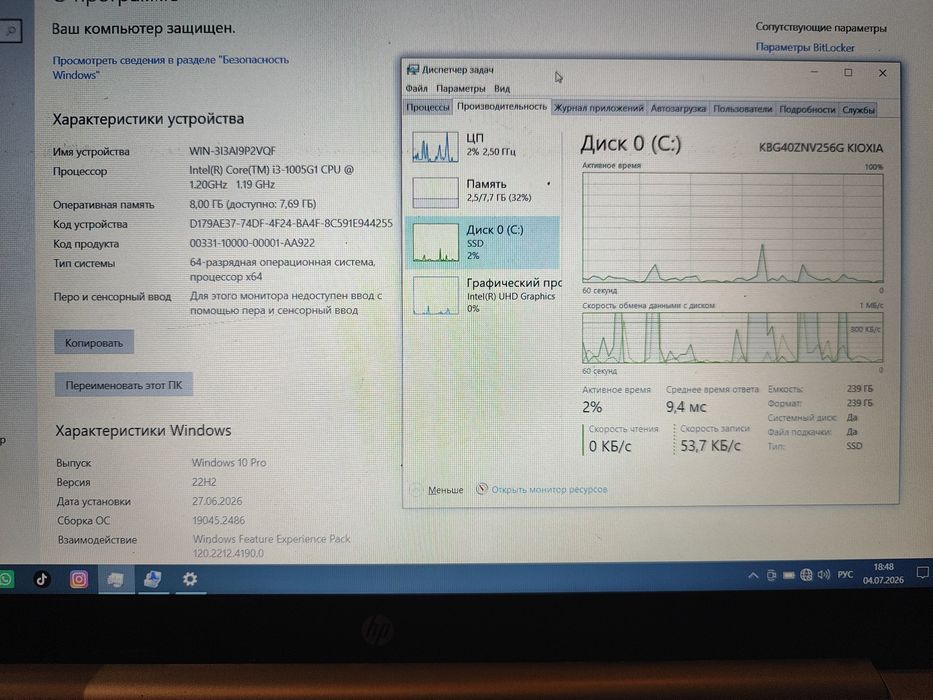The image size is (933, 700).
Task: Open the Открыть монитор ресурсов link
Action: coord(549,489)
